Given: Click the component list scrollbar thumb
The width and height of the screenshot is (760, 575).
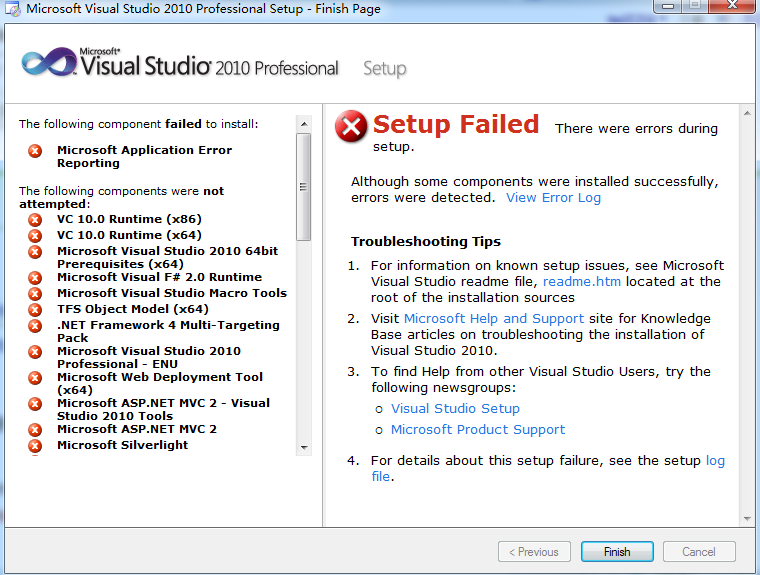Looking at the screenshot, I should tap(304, 187).
